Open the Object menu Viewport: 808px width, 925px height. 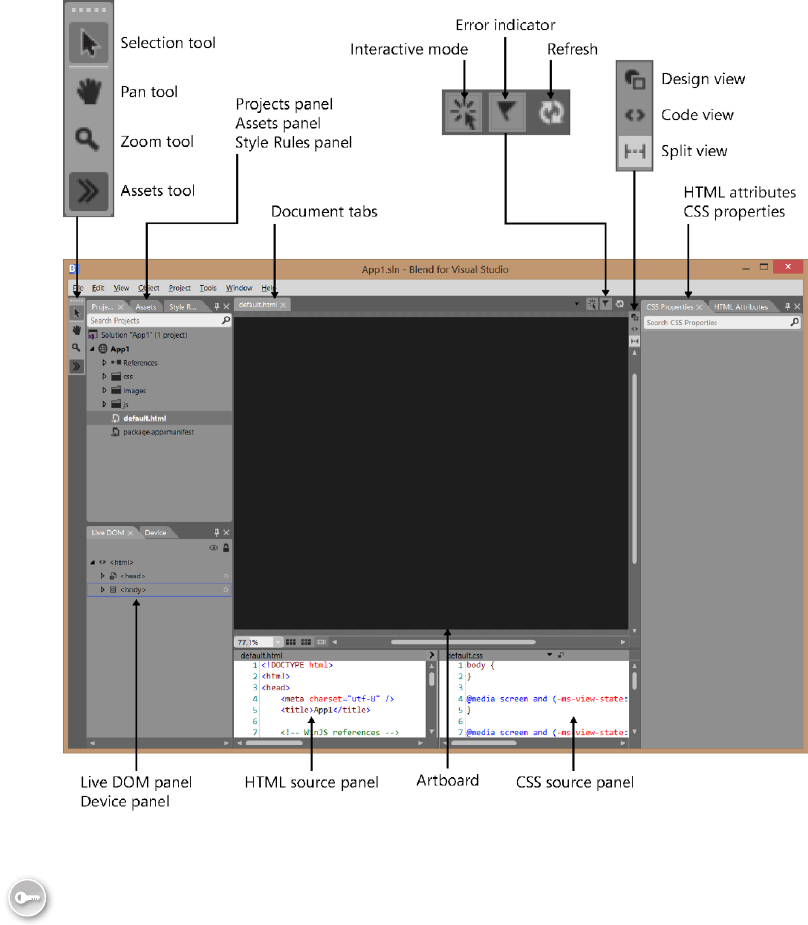tap(149, 288)
